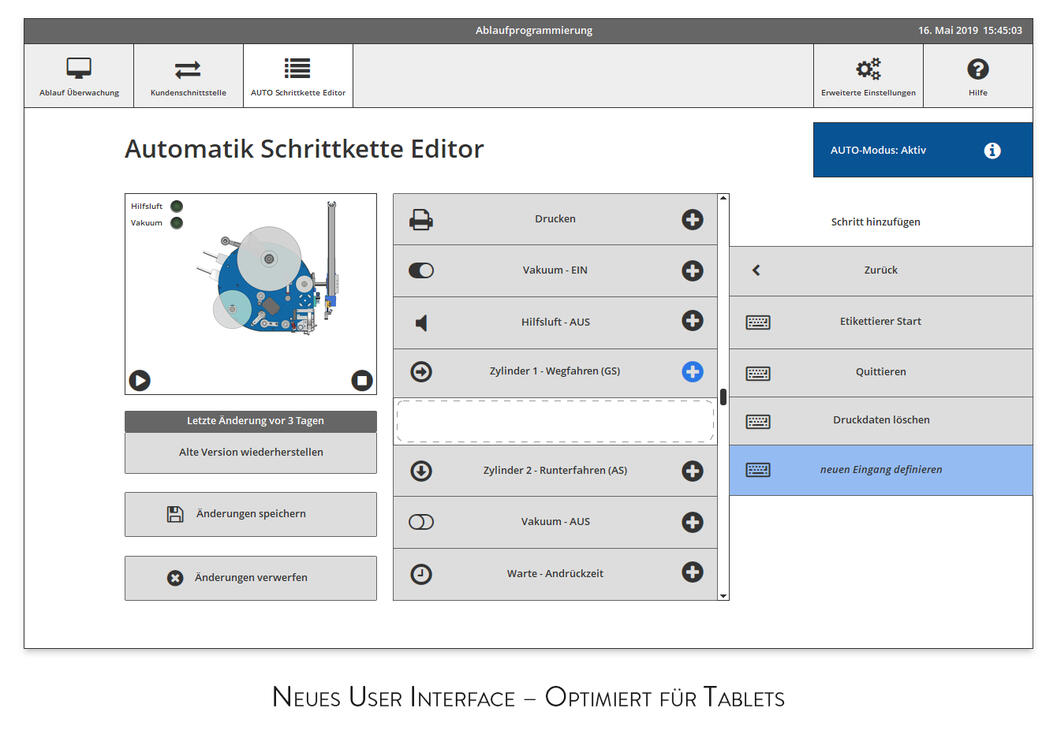Screen dimensions: 1057x749
Task: Click the Schritt hinzufügen header
Action: point(875,222)
